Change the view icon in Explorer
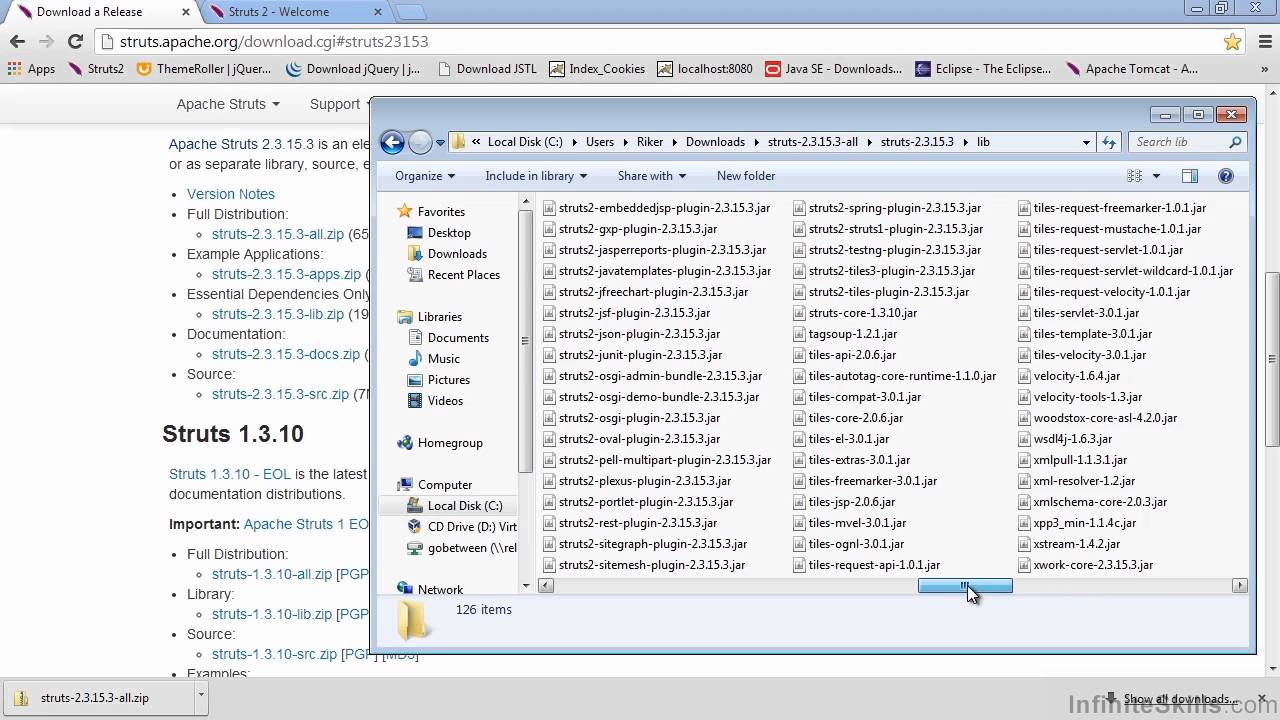The width and height of the screenshot is (1280, 720). pyautogui.click(x=1134, y=176)
